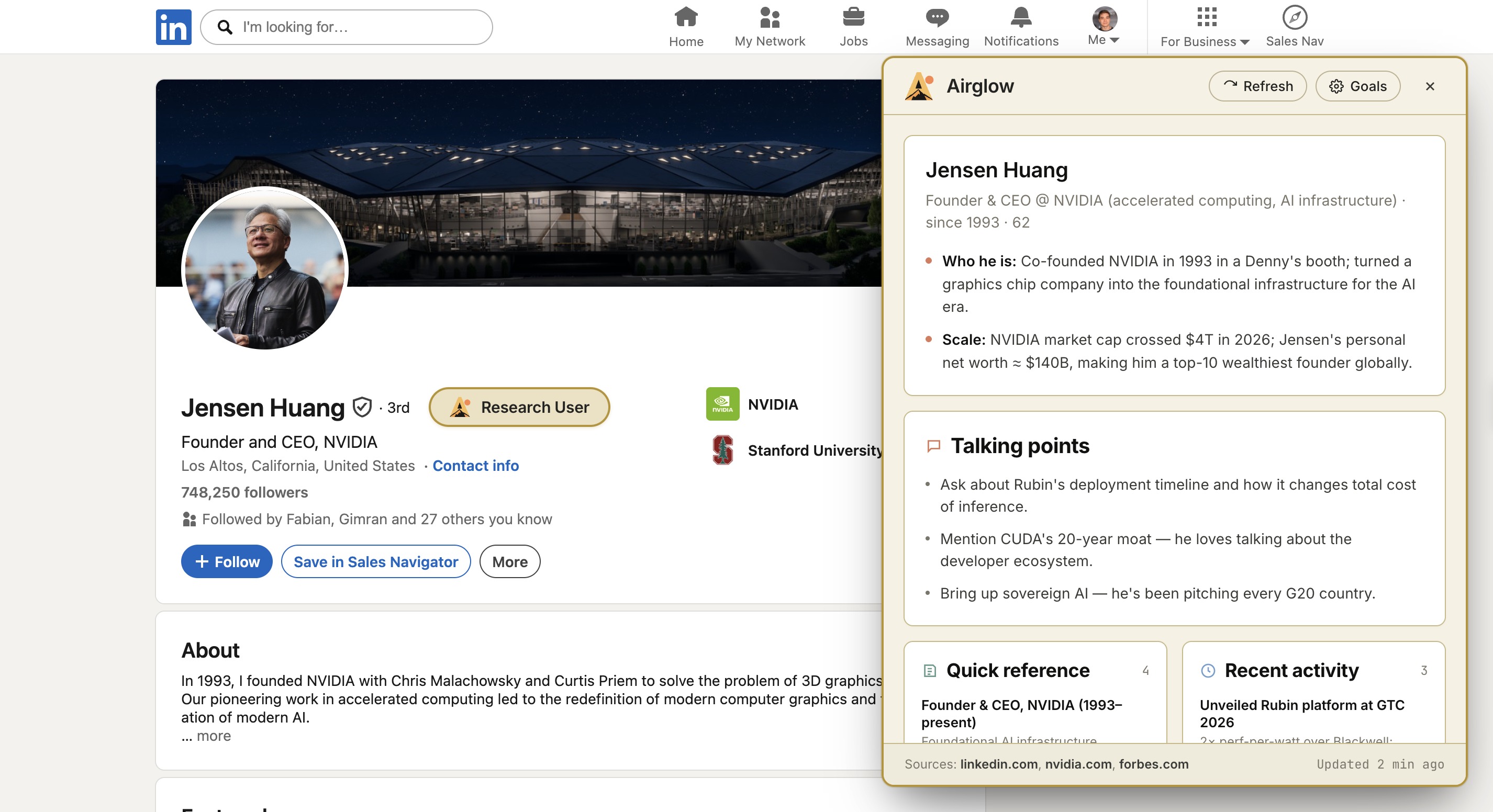Viewport: 1493px width, 812px height.
Task: Open the Quick reference card heading
Action: coord(1018,670)
